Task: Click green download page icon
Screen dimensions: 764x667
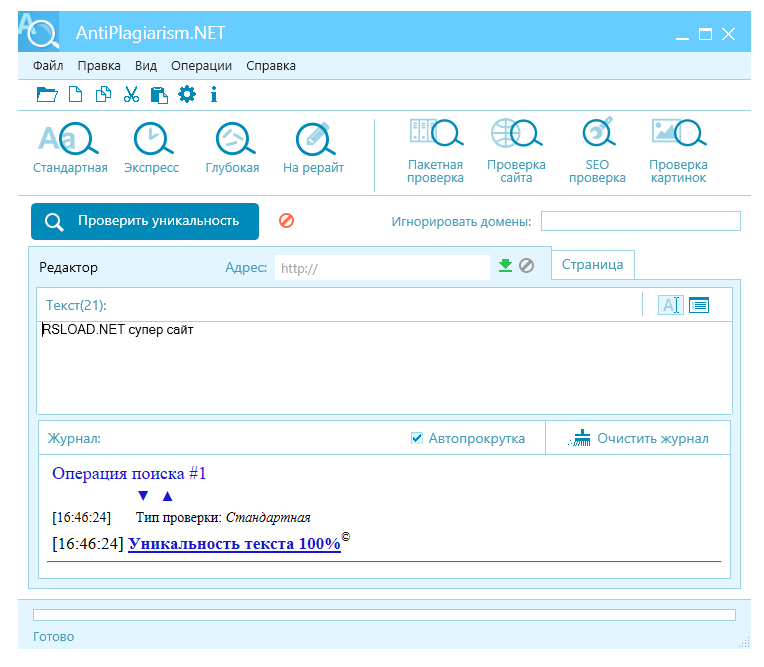Action: tap(505, 266)
